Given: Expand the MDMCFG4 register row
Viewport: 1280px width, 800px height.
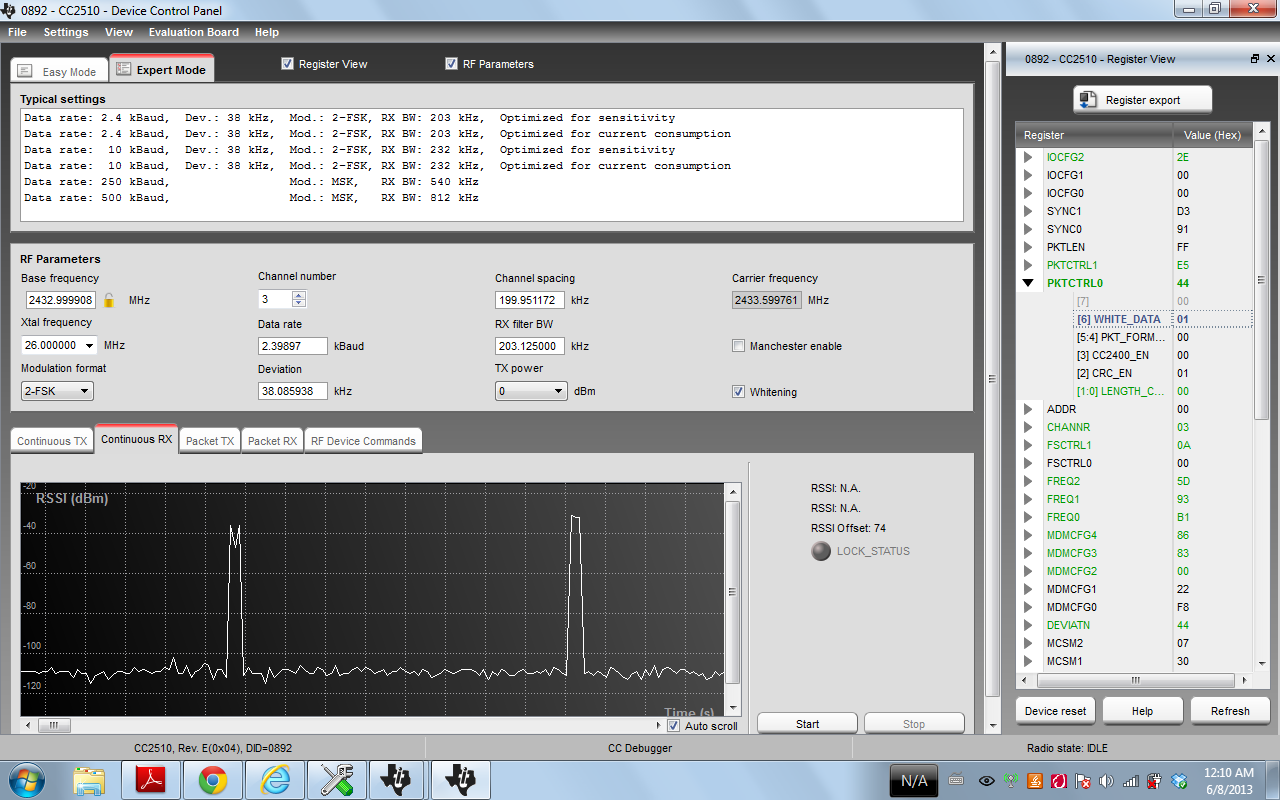Looking at the screenshot, I should [x=1028, y=535].
